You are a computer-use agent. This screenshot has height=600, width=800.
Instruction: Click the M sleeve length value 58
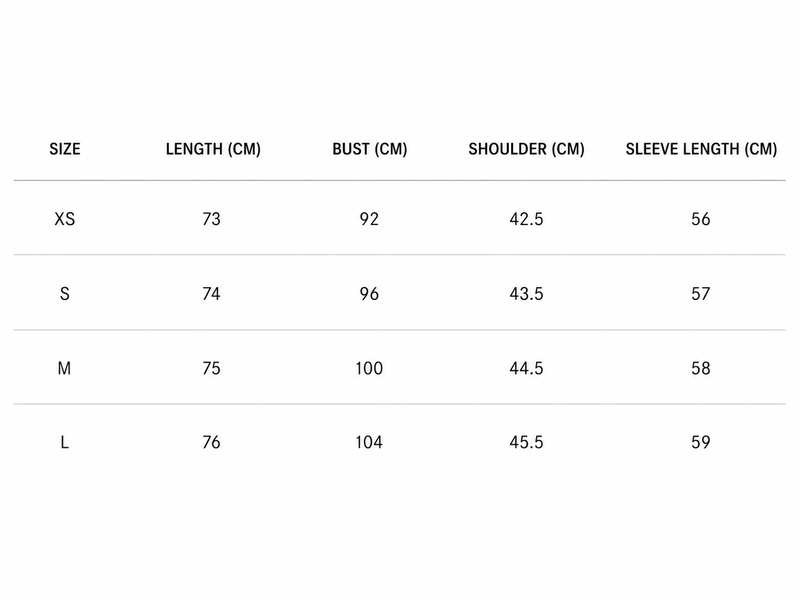(701, 368)
